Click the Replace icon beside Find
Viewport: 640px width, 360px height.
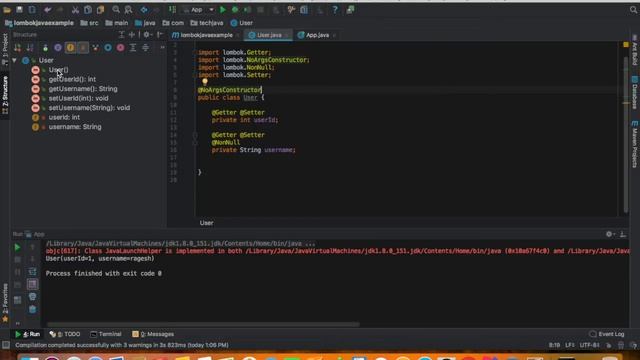pos(129,10)
